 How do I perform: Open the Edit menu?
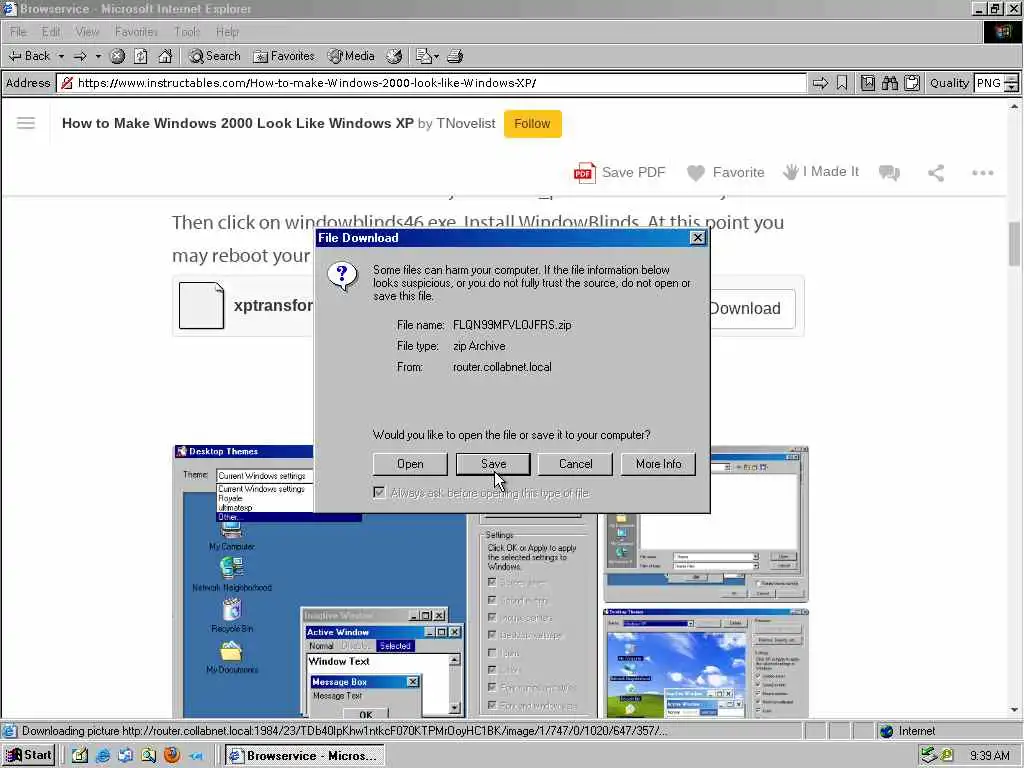(x=51, y=31)
